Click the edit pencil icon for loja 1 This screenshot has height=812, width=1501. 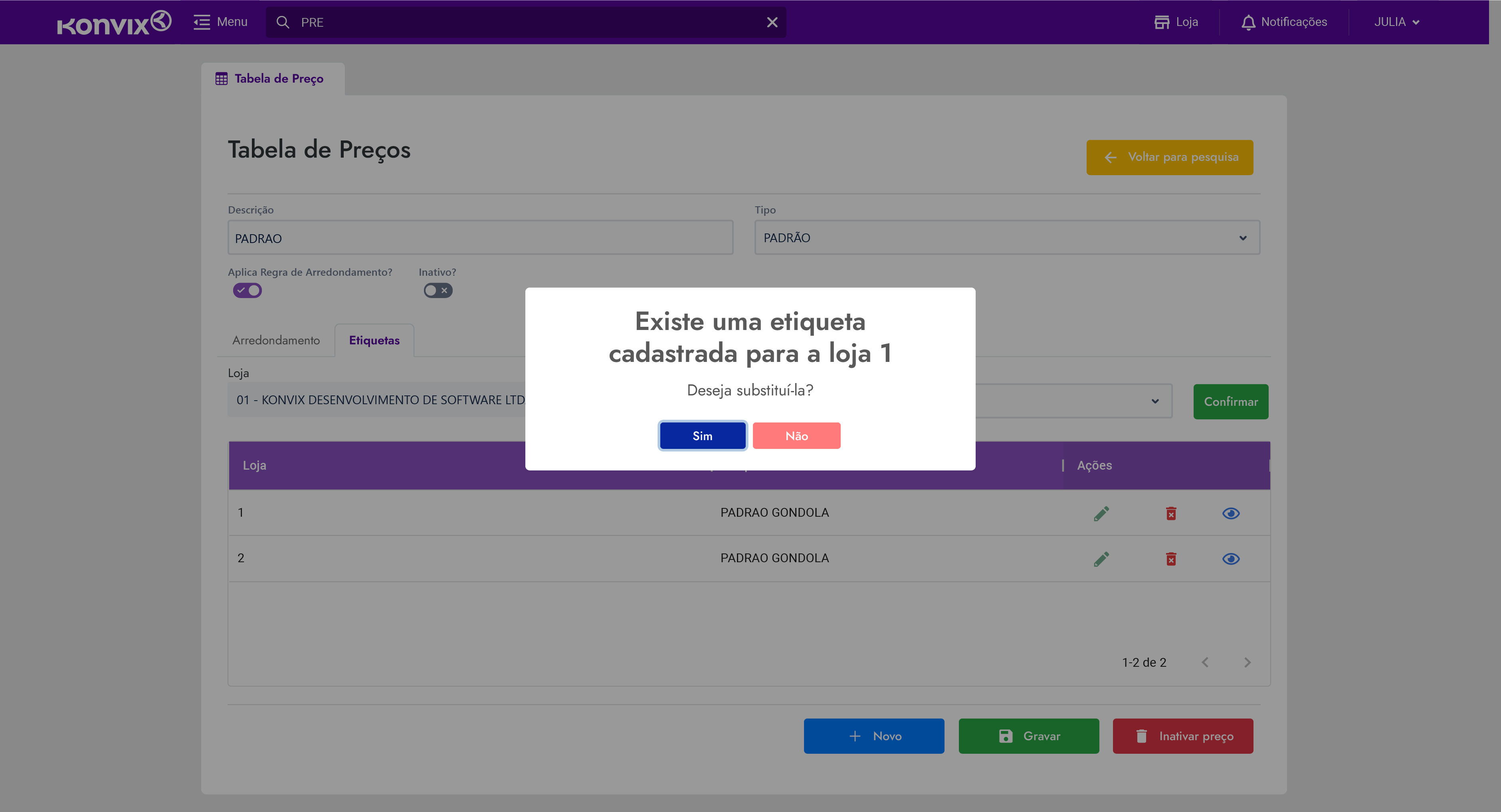tap(1101, 513)
